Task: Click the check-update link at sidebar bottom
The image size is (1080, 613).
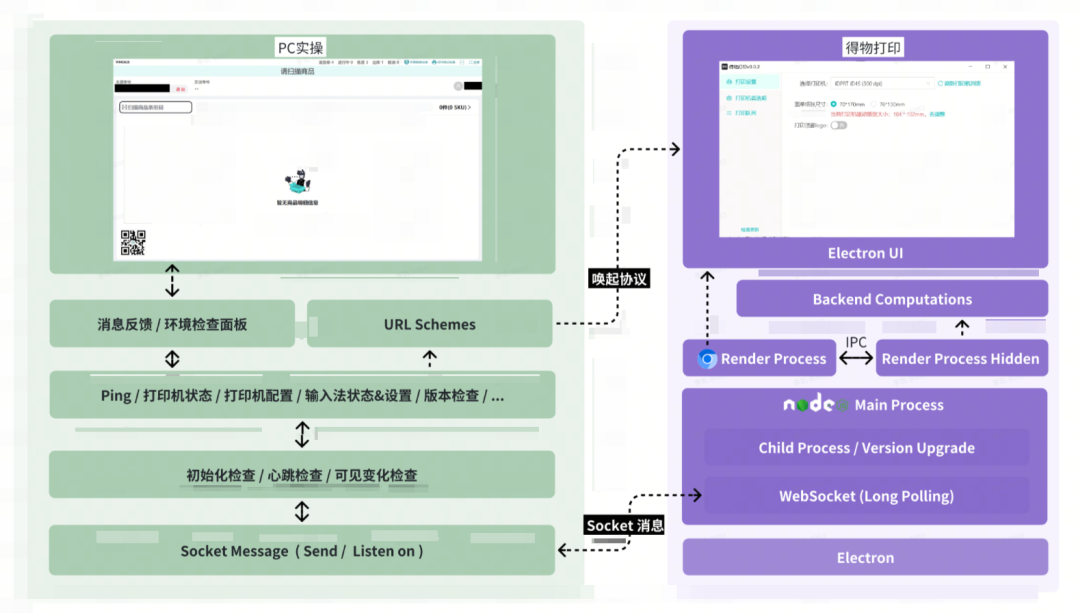Action: coord(749,230)
